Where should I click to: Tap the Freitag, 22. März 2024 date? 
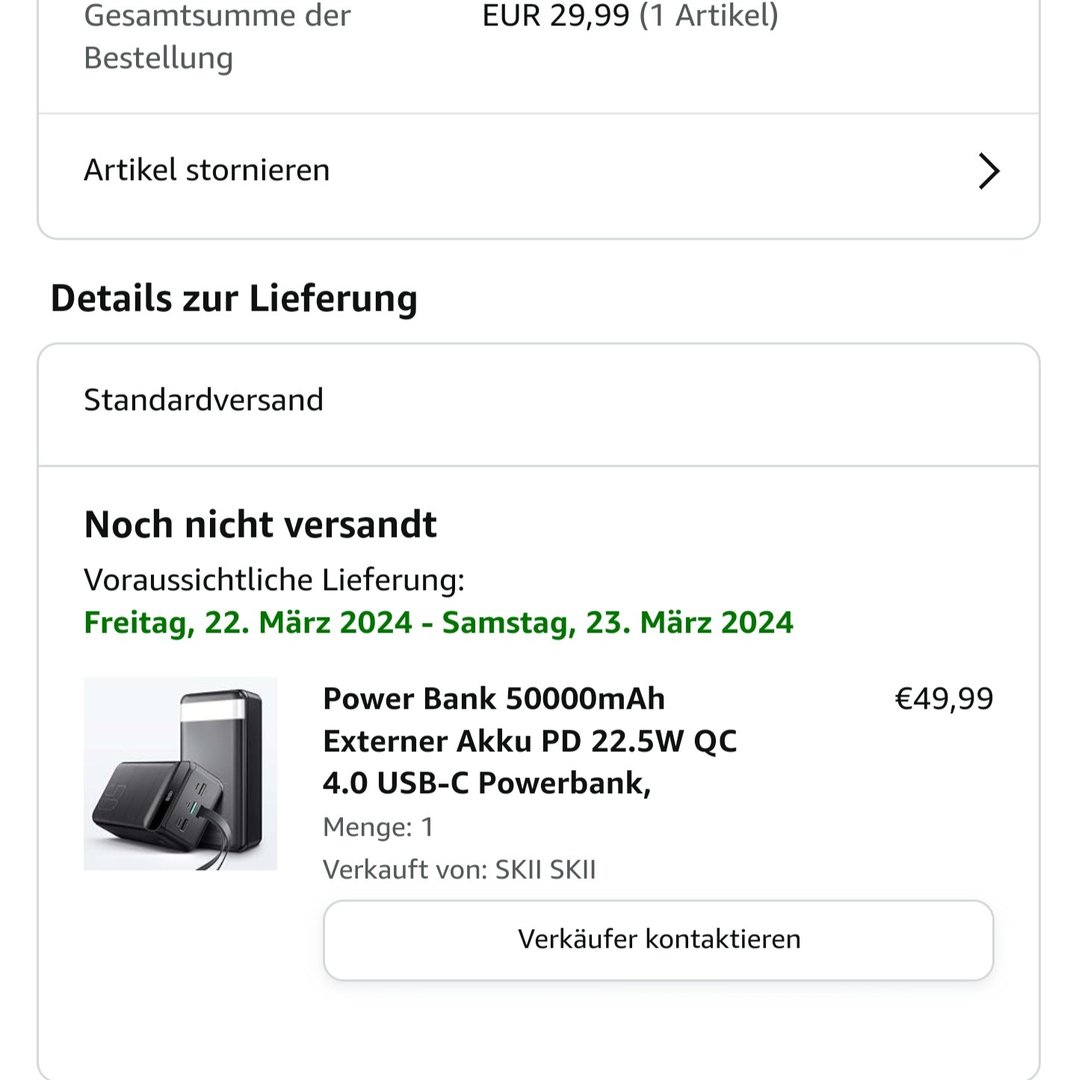click(248, 622)
